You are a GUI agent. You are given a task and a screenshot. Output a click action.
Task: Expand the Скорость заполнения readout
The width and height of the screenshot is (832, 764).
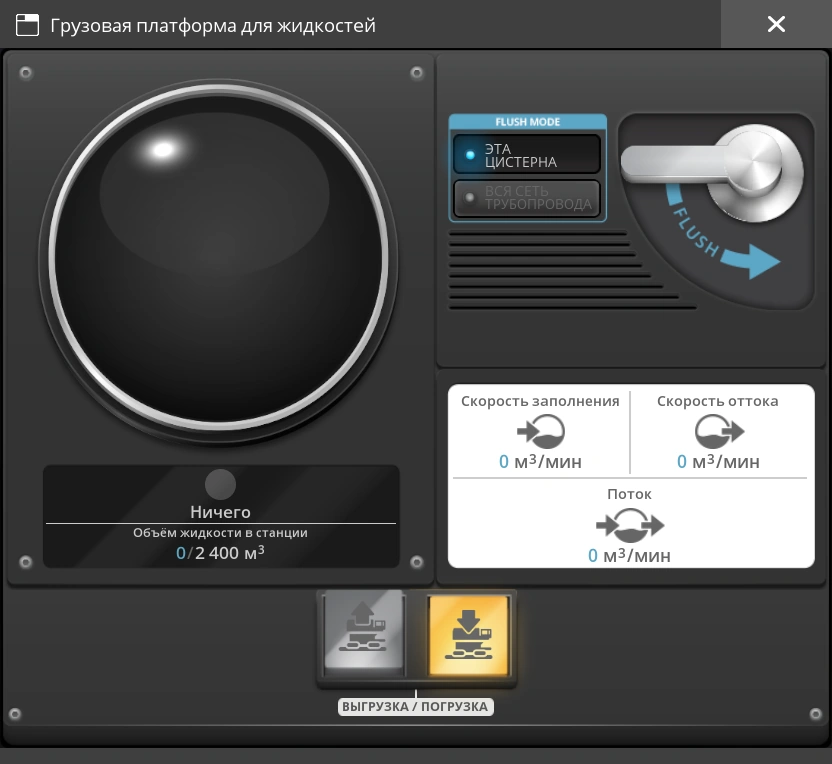click(541, 401)
